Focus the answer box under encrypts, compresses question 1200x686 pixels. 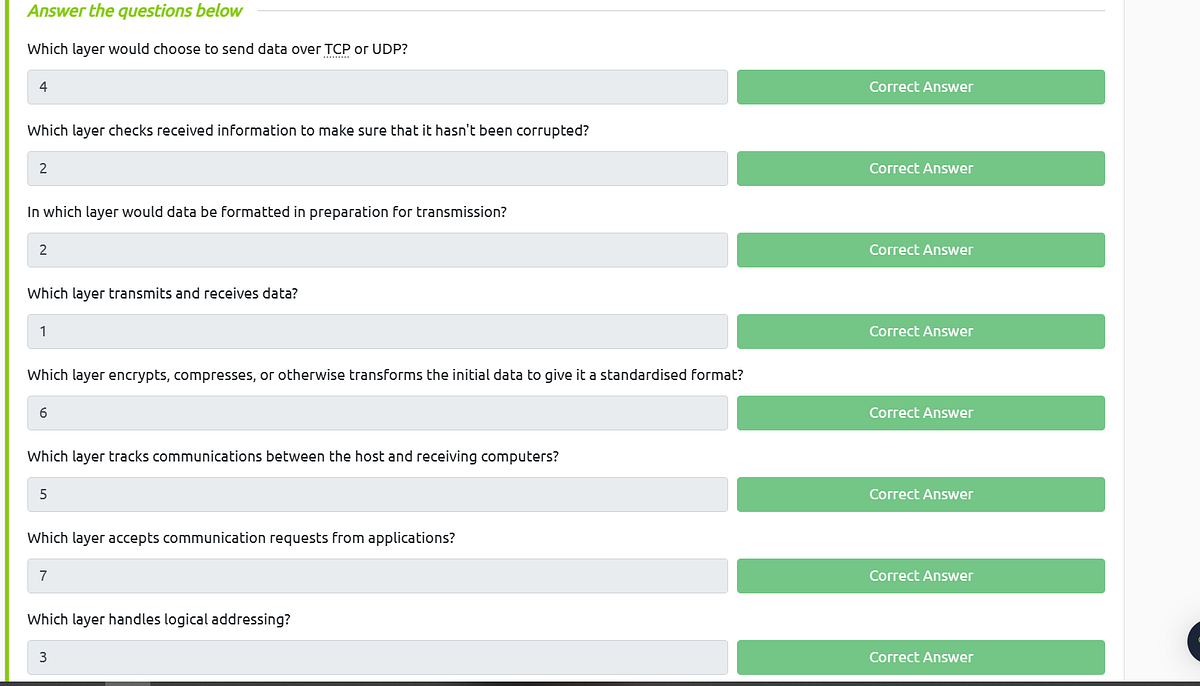click(x=377, y=413)
